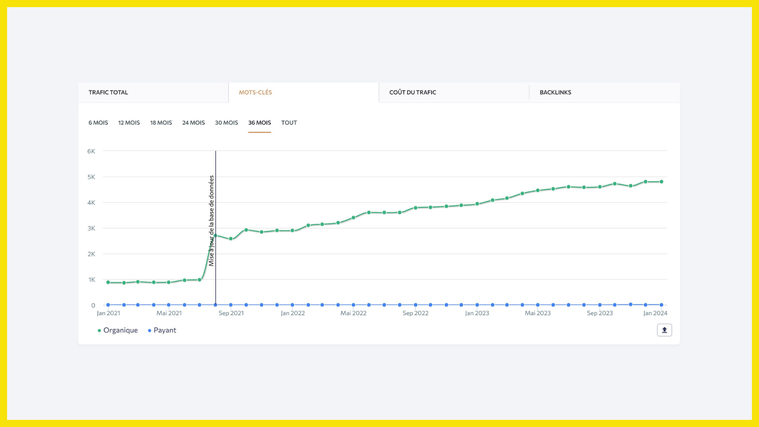
Task: Pick the 24 MOIS range
Action: 193,123
